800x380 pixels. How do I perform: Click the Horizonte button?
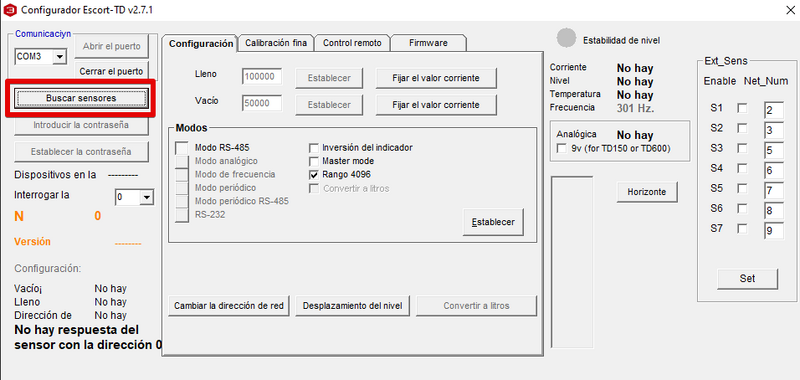pos(646,192)
